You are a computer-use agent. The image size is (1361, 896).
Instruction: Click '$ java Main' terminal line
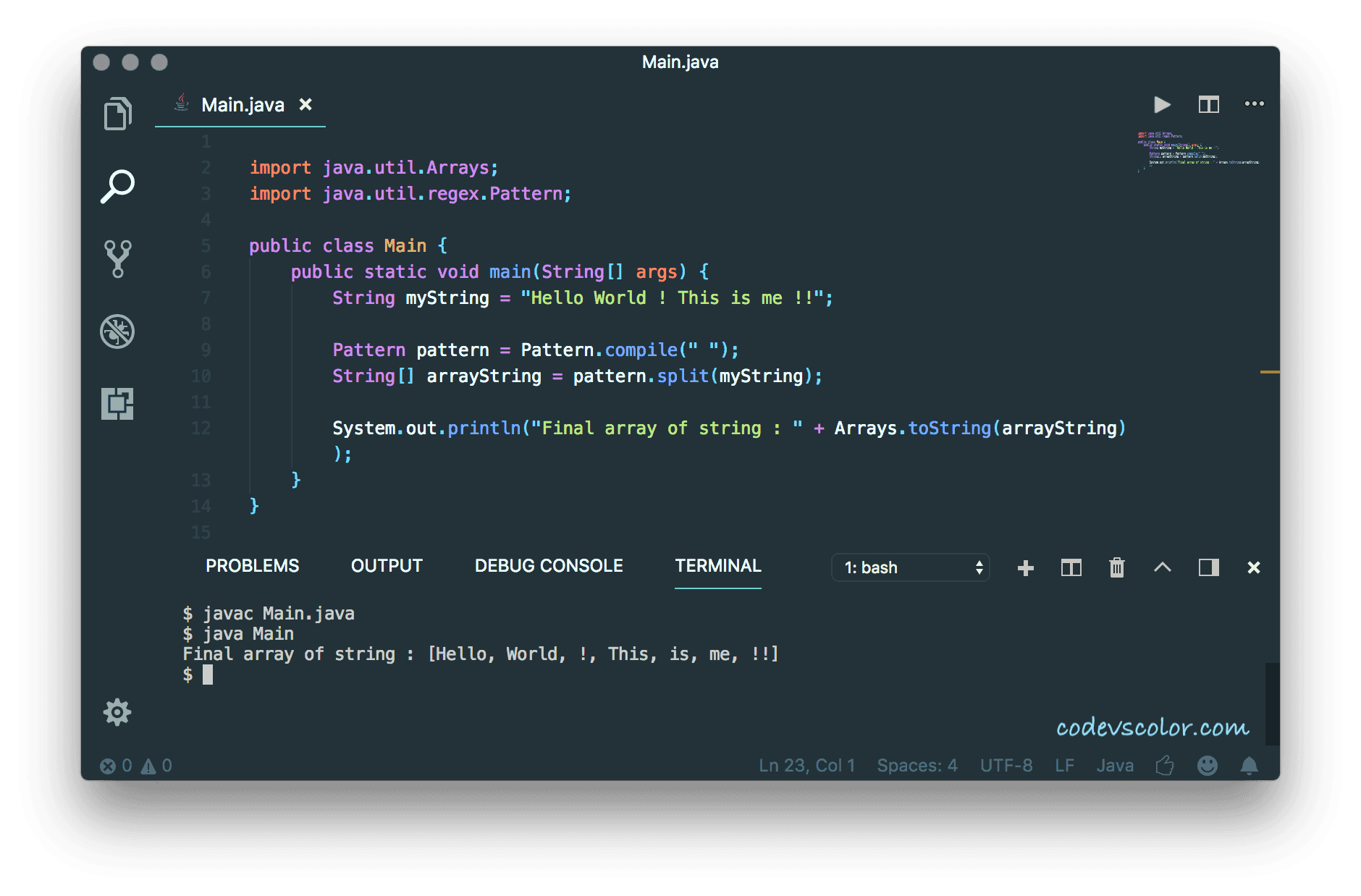tap(238, 634)
